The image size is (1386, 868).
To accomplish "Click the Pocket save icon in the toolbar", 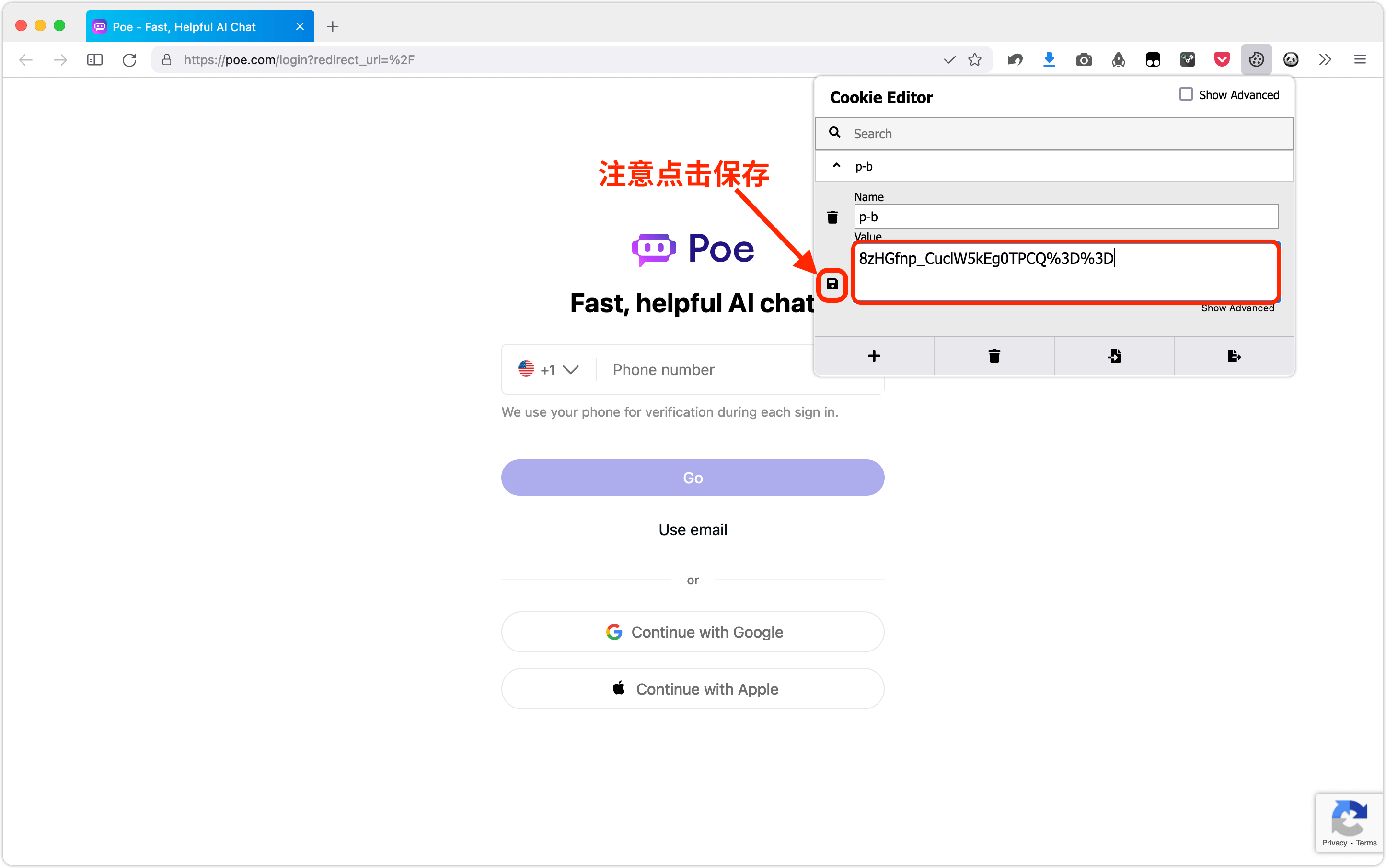I will (x=1222, y=60).
